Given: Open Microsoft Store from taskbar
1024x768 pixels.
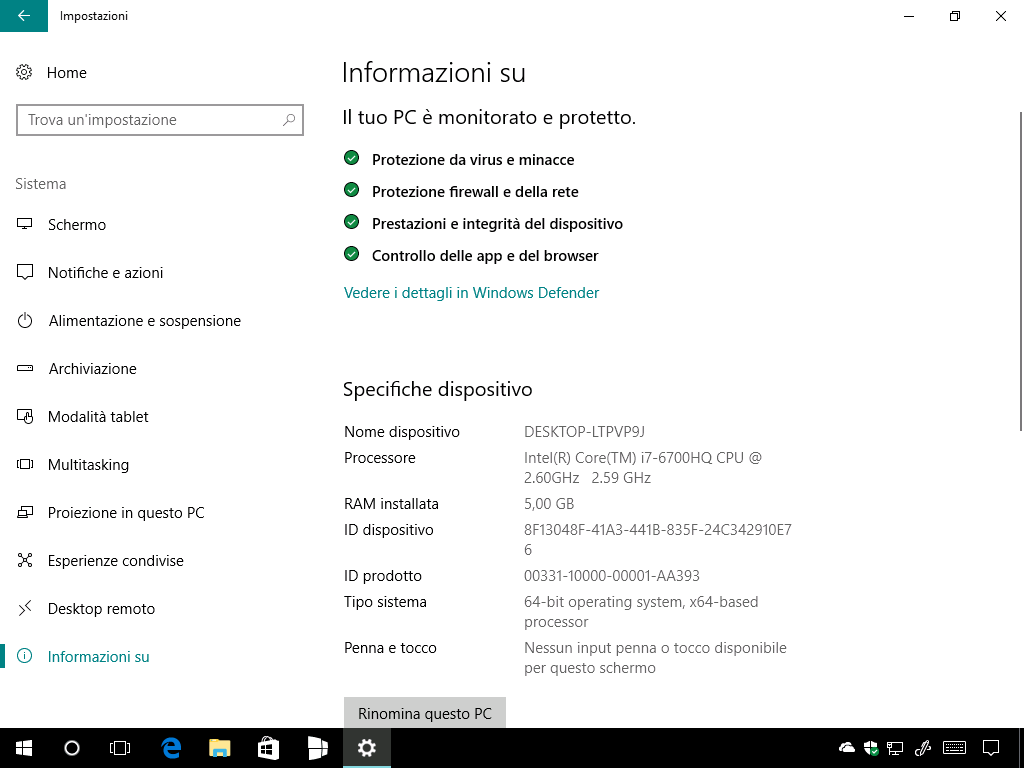Looking at the screenshot, I should tap(268, 748).
